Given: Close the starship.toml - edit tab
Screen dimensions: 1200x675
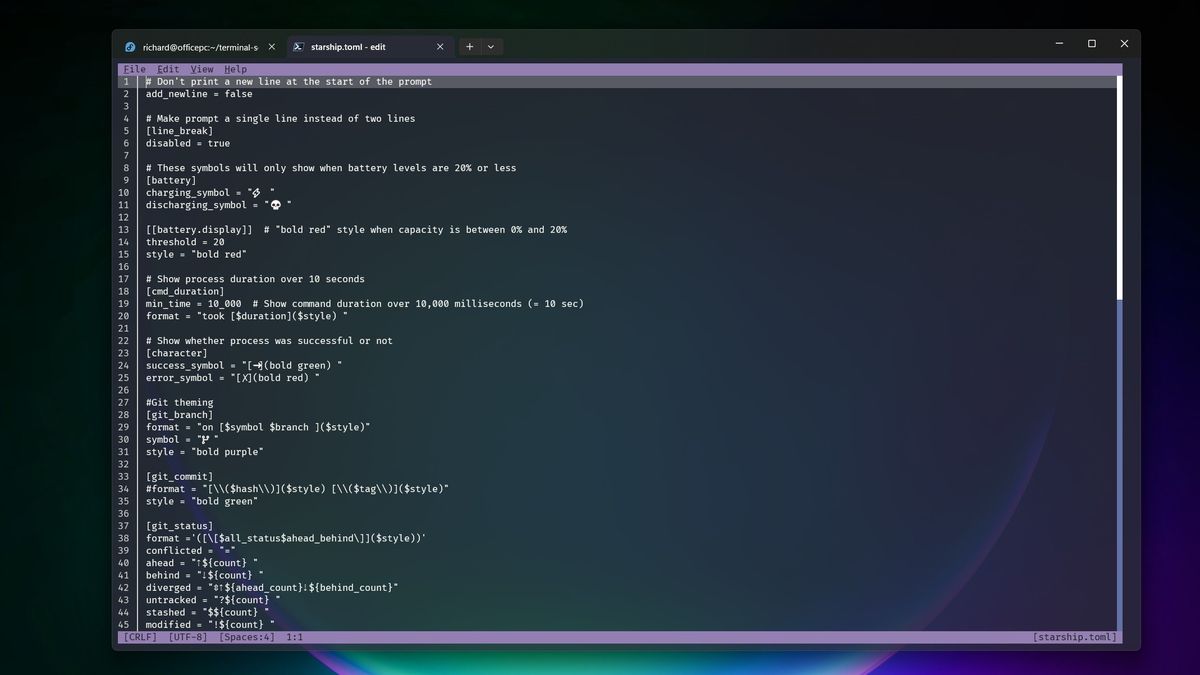Looking at the screenshot, I should (x=440, y=46).
